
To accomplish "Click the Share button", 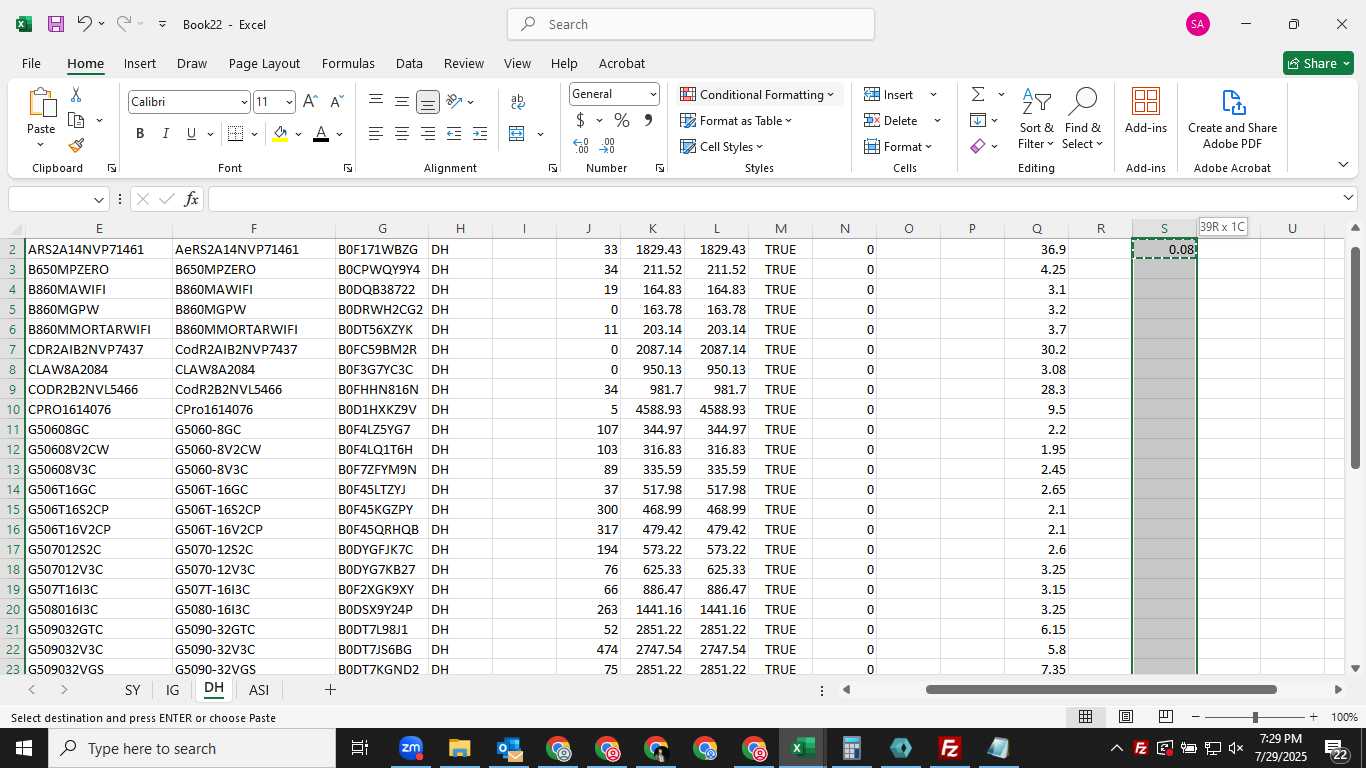I will (1318, 63).
